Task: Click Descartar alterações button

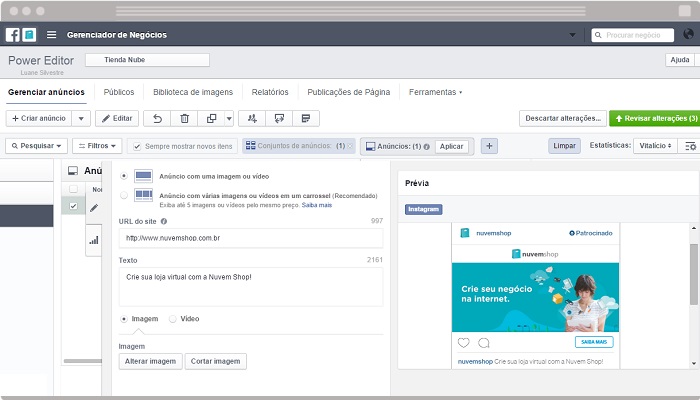Action: coord(563,118)
